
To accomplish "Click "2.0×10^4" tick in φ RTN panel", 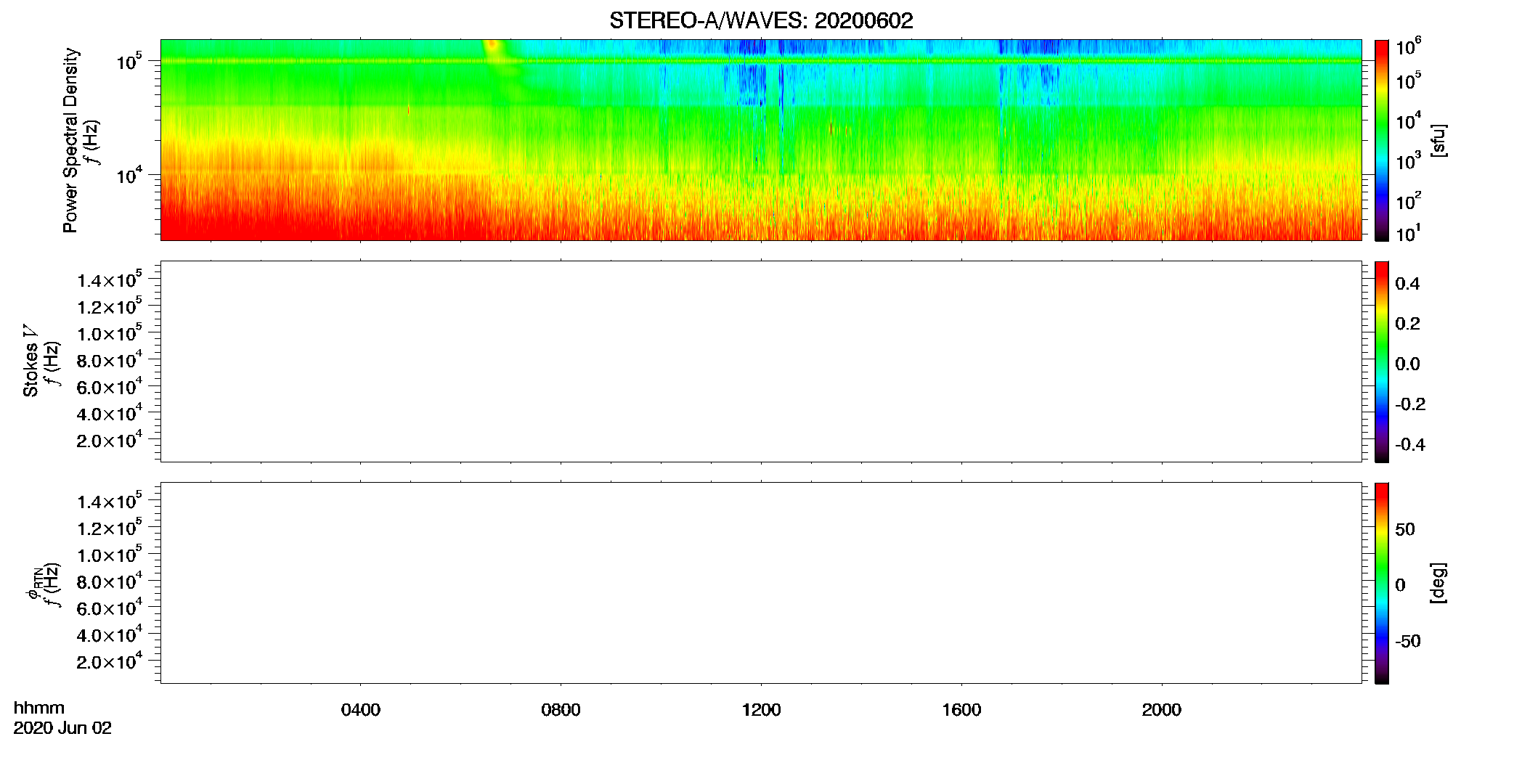I will coord(110,661).
